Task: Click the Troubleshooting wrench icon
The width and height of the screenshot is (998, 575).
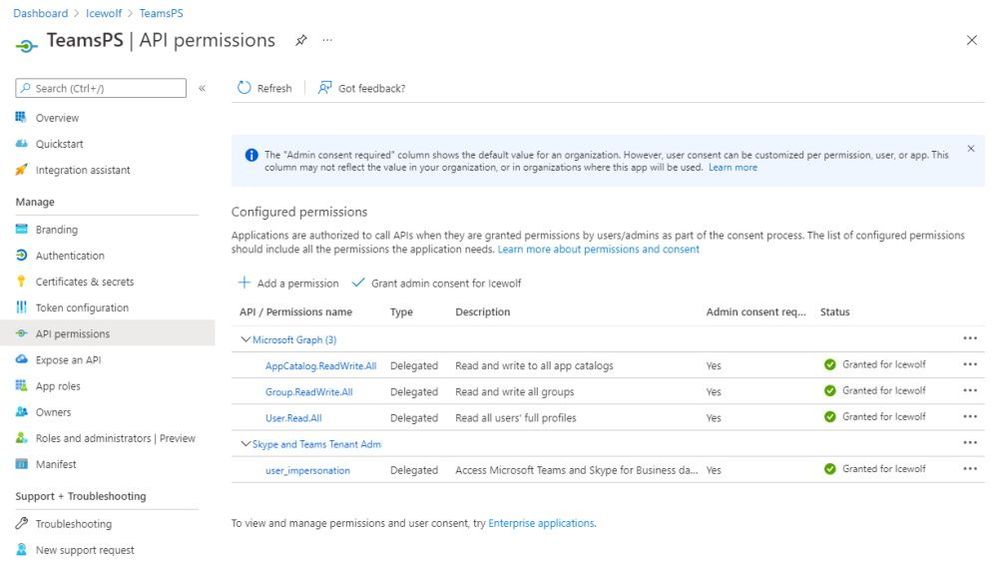Action: [x=21, y=523]
